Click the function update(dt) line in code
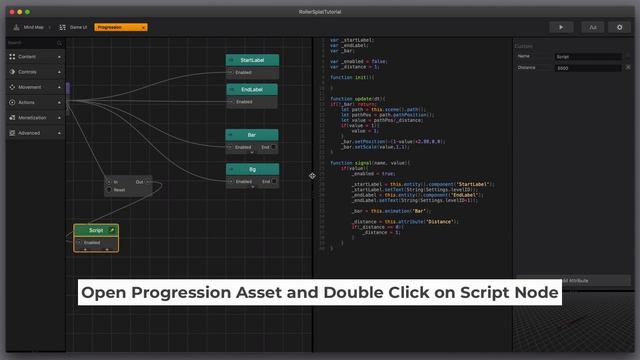The height and width of the screenshot is (360, 640). (358, 99)
